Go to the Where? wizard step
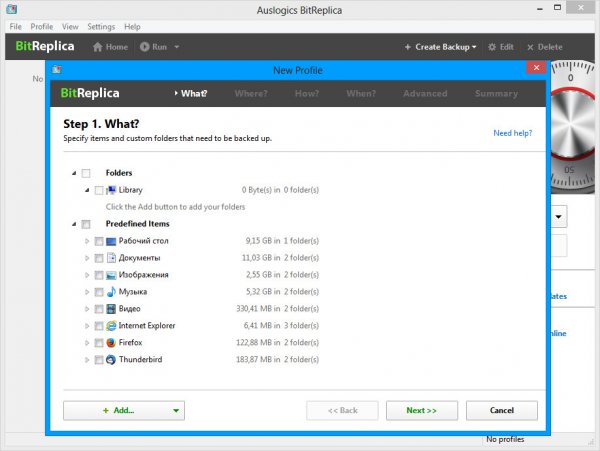 click(x=251, y=93)
